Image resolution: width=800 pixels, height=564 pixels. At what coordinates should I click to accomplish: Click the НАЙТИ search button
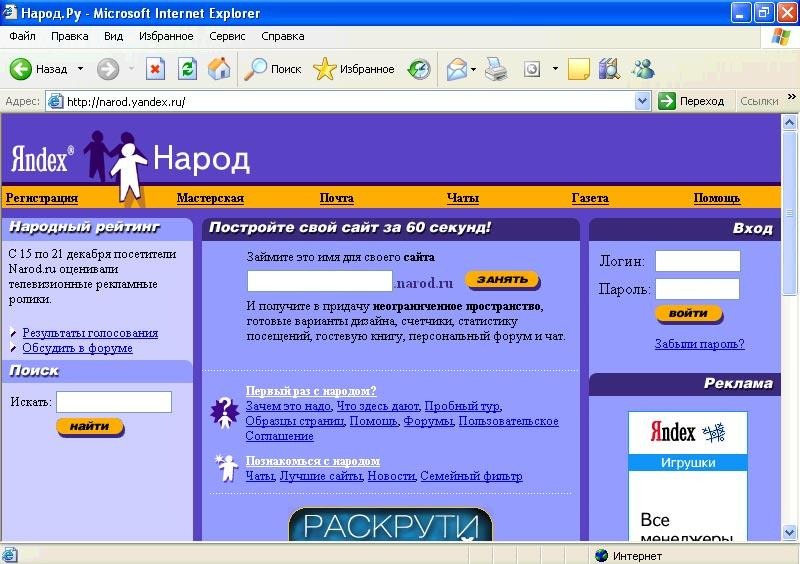pos(90,427)
